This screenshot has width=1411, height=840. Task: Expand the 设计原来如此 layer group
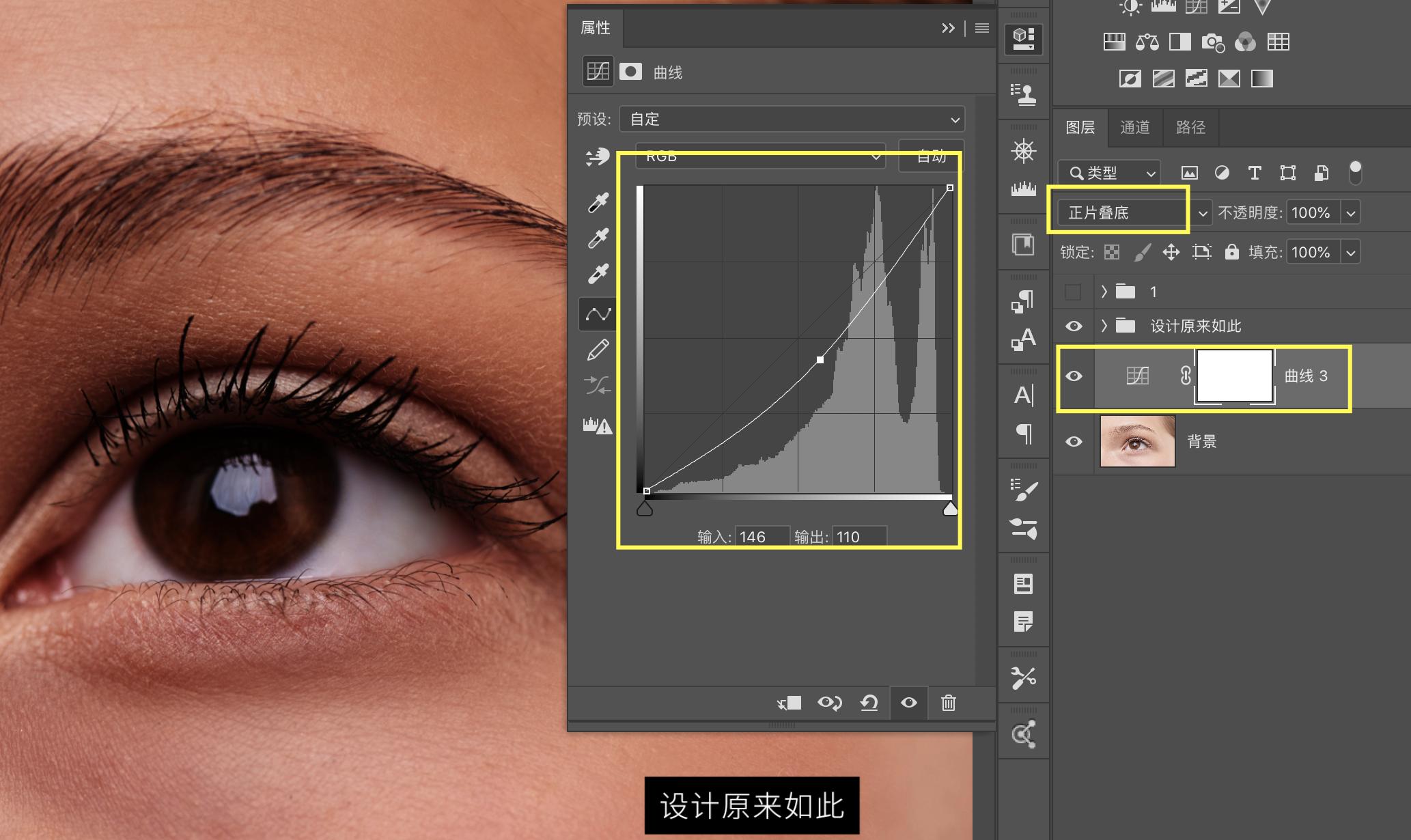click(x=1104, y=326)
